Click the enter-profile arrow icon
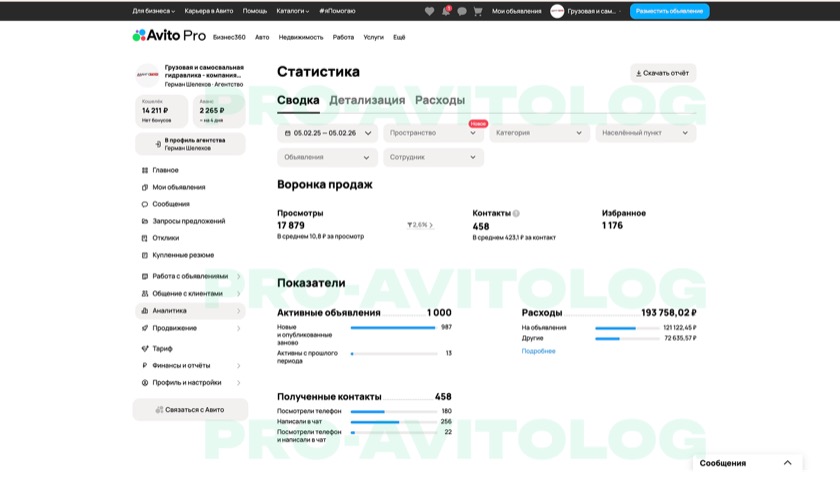Viewport: 840px width, 479px height. coord(158,144)
